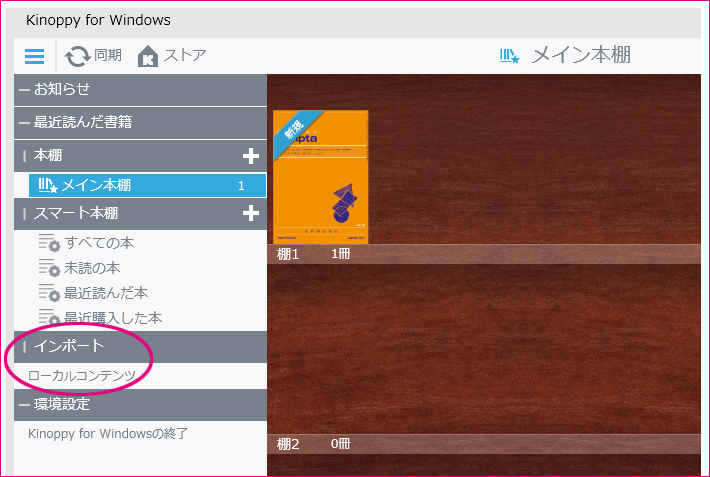This screenshot has width=710, height=477.
Task: Click the 新規 ribbon on the book
Action: pyautogui.click(x=294, y=129)
